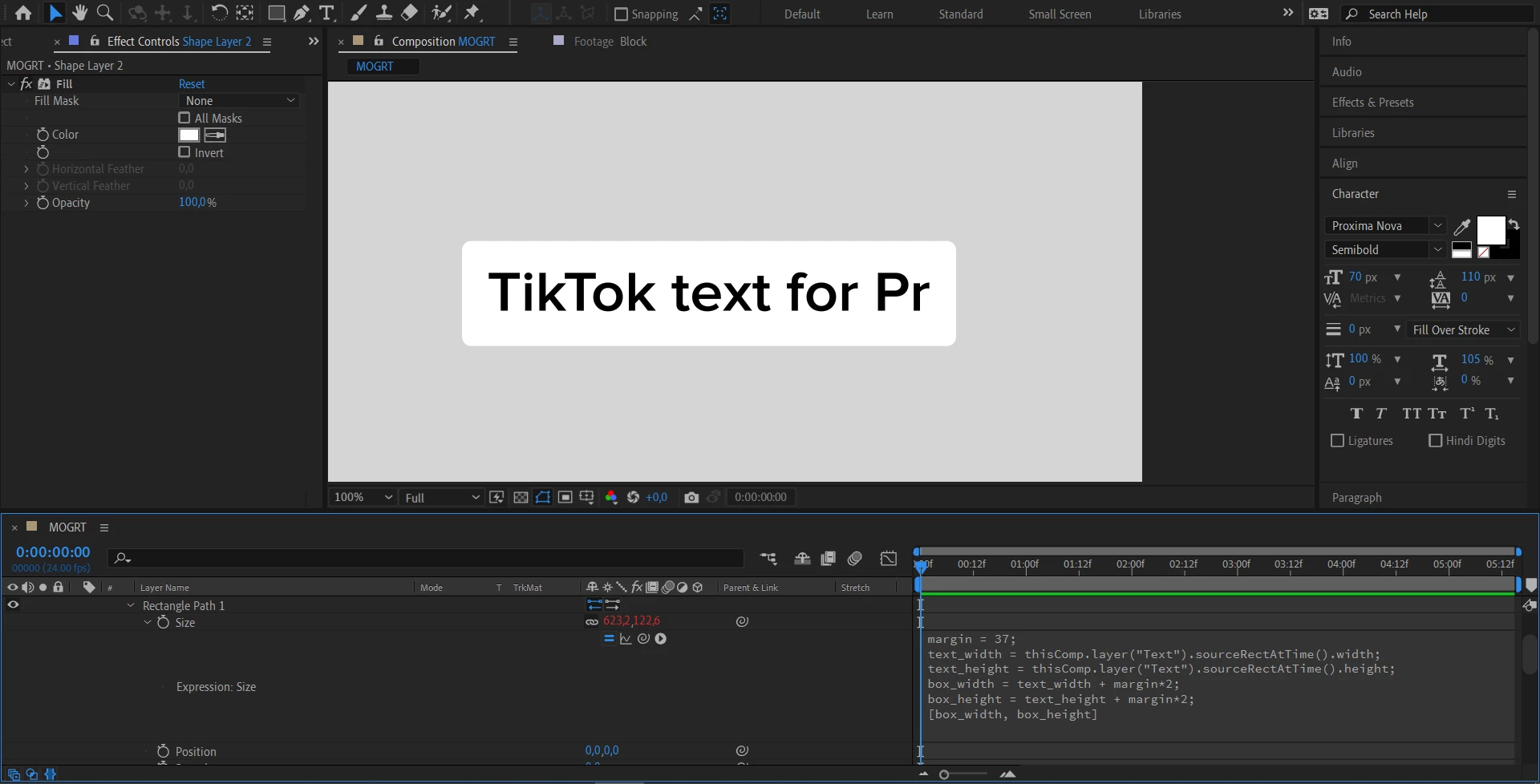Toggle the Size property stopwatch

pyautogui.click(x=164, y=622)
